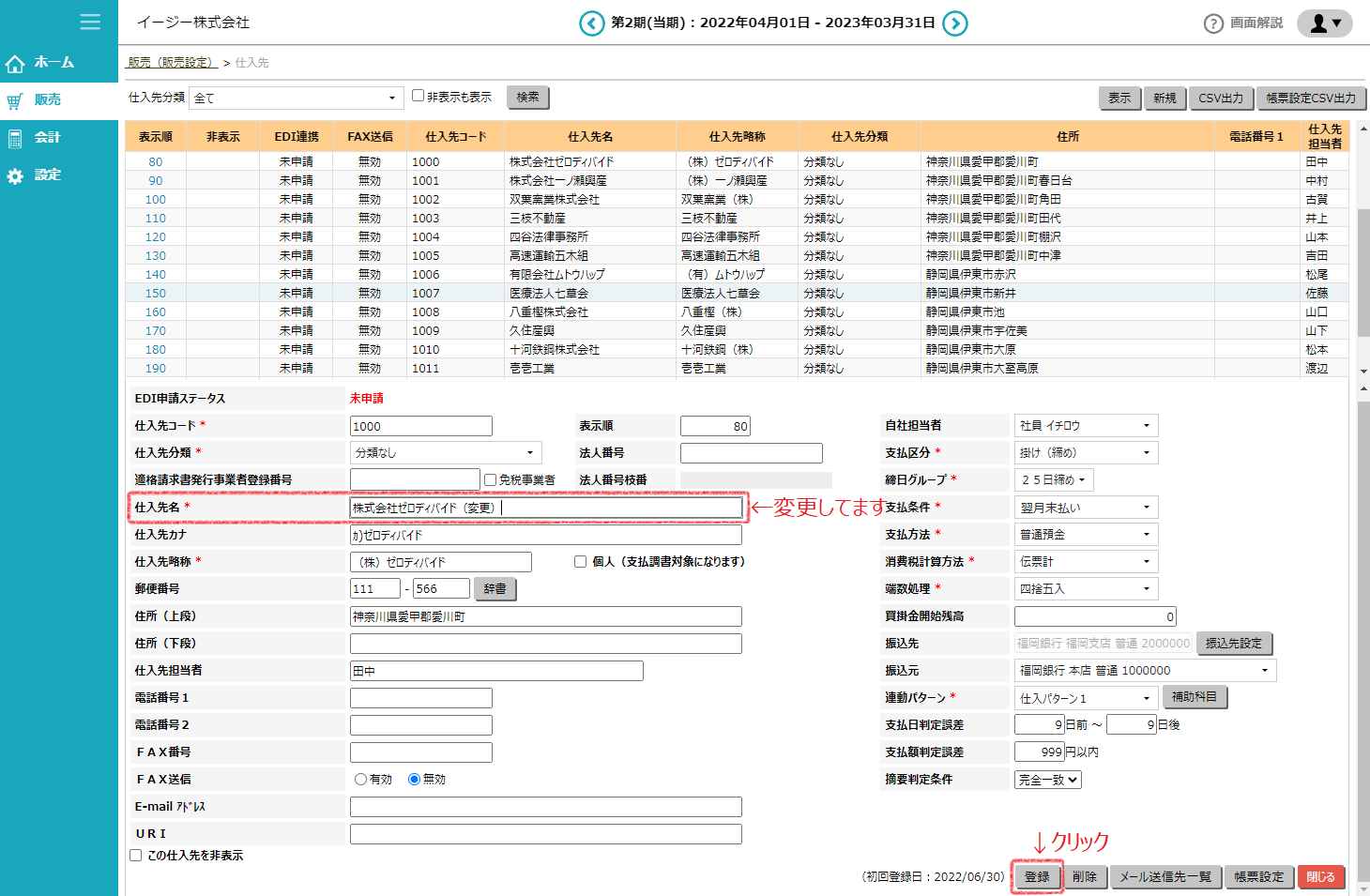This screenshot has height=896, width=1370.
Task: Click the red 閉じる button
Action: [x=1320, y=877]
